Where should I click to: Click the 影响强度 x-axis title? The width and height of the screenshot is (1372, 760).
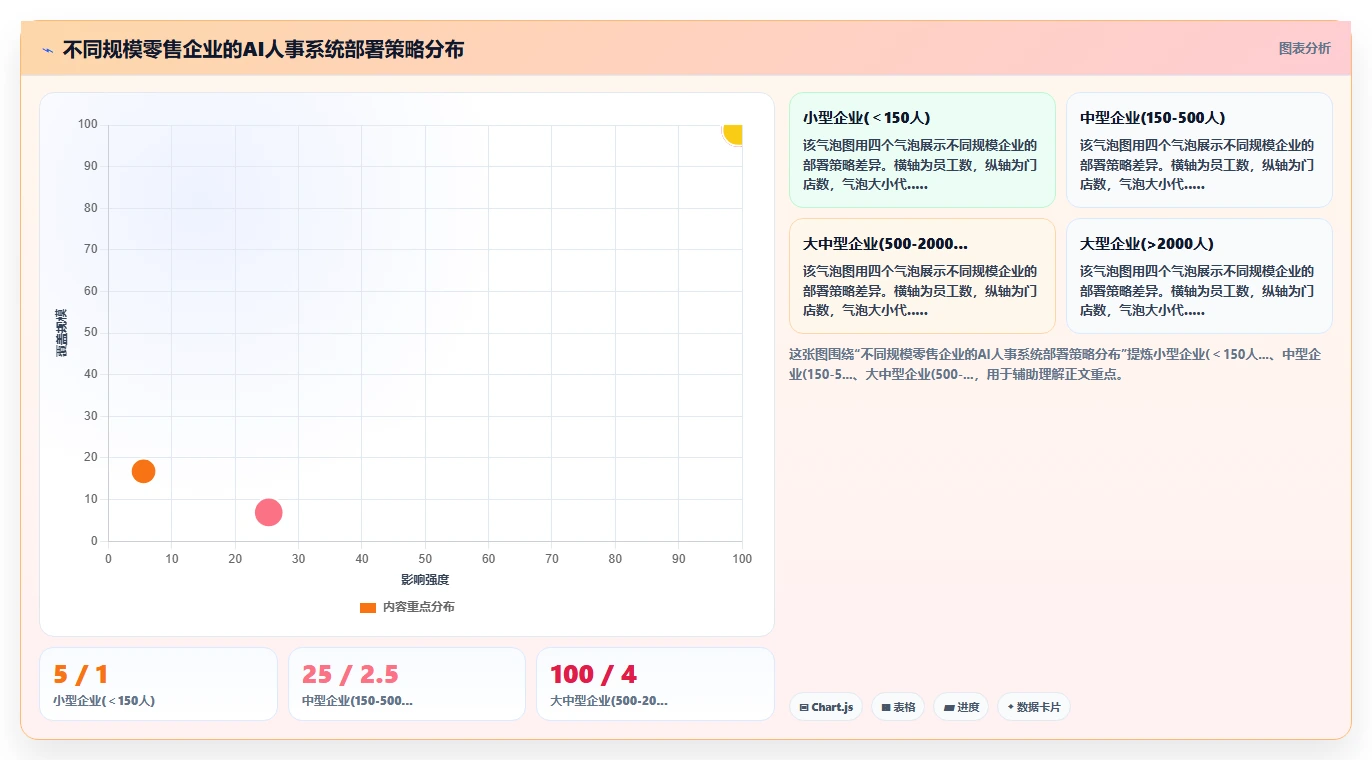pyautogui.click(x=425, y=580)
